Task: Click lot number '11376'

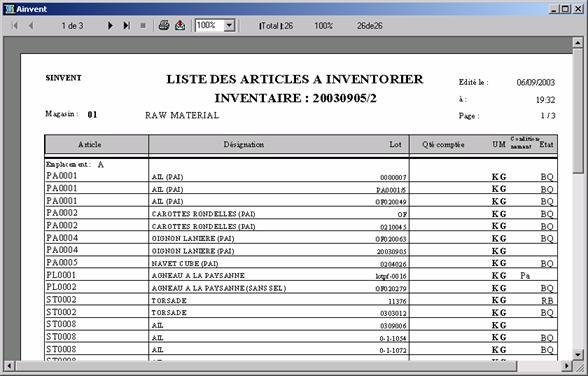Action: (x=398, y=301)
